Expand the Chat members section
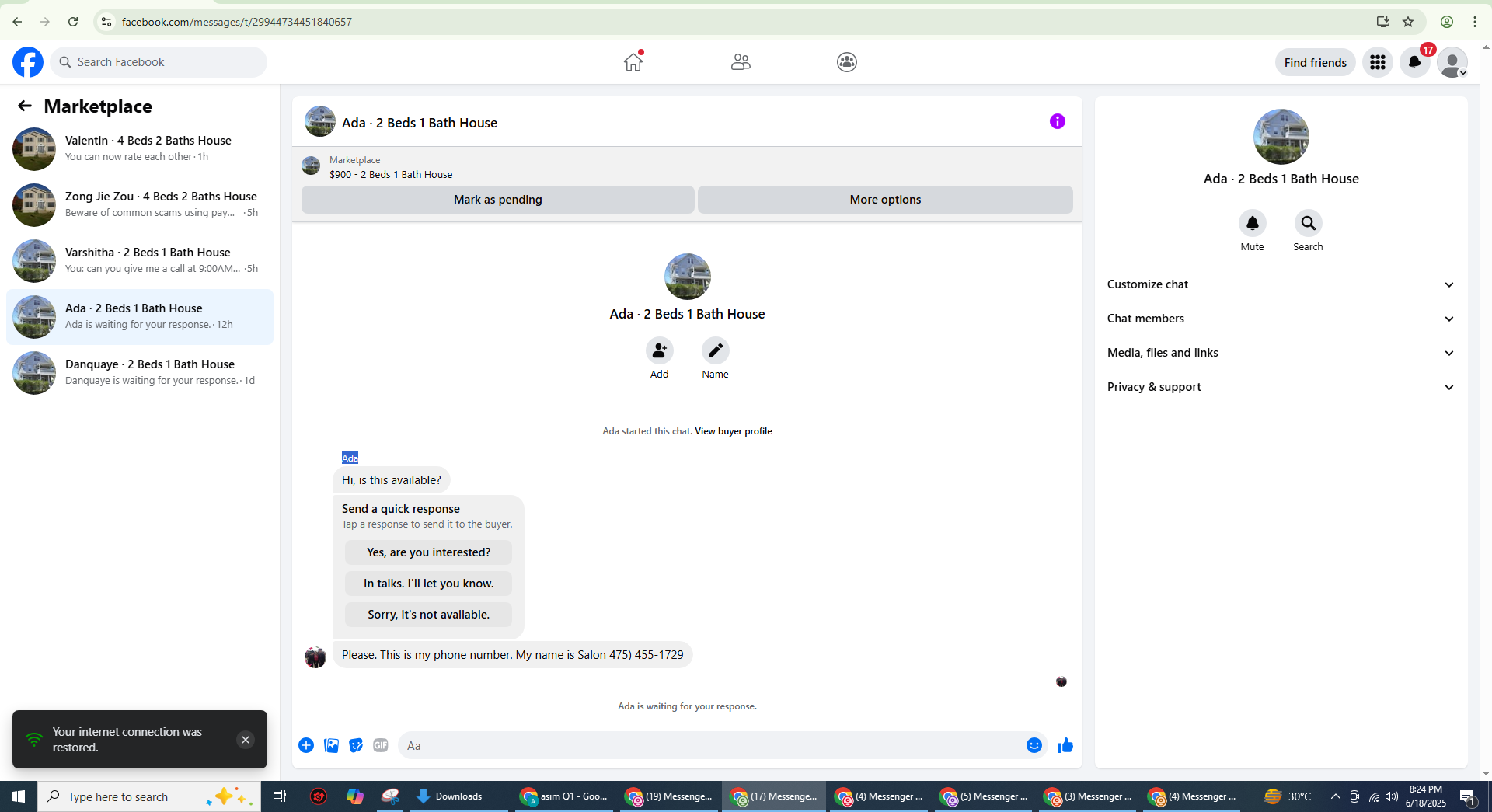 [1281, 319]
